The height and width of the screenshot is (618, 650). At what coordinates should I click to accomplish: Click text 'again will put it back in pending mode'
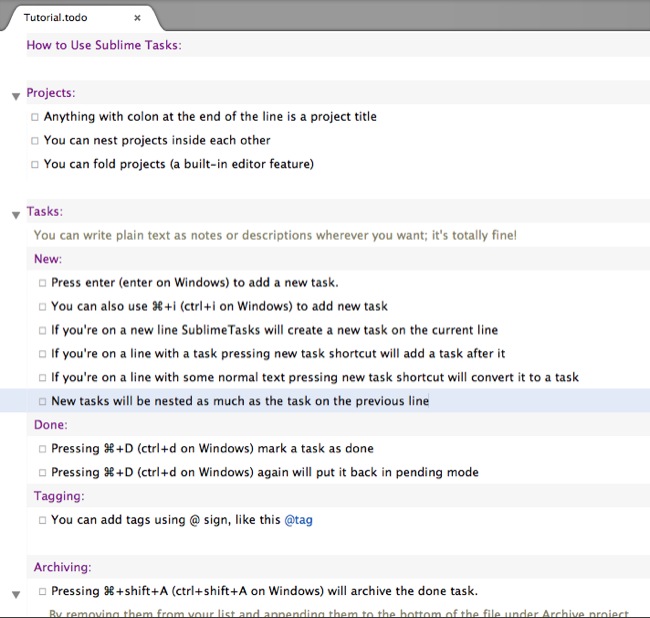pyautogui.click(x=368, y=472)
